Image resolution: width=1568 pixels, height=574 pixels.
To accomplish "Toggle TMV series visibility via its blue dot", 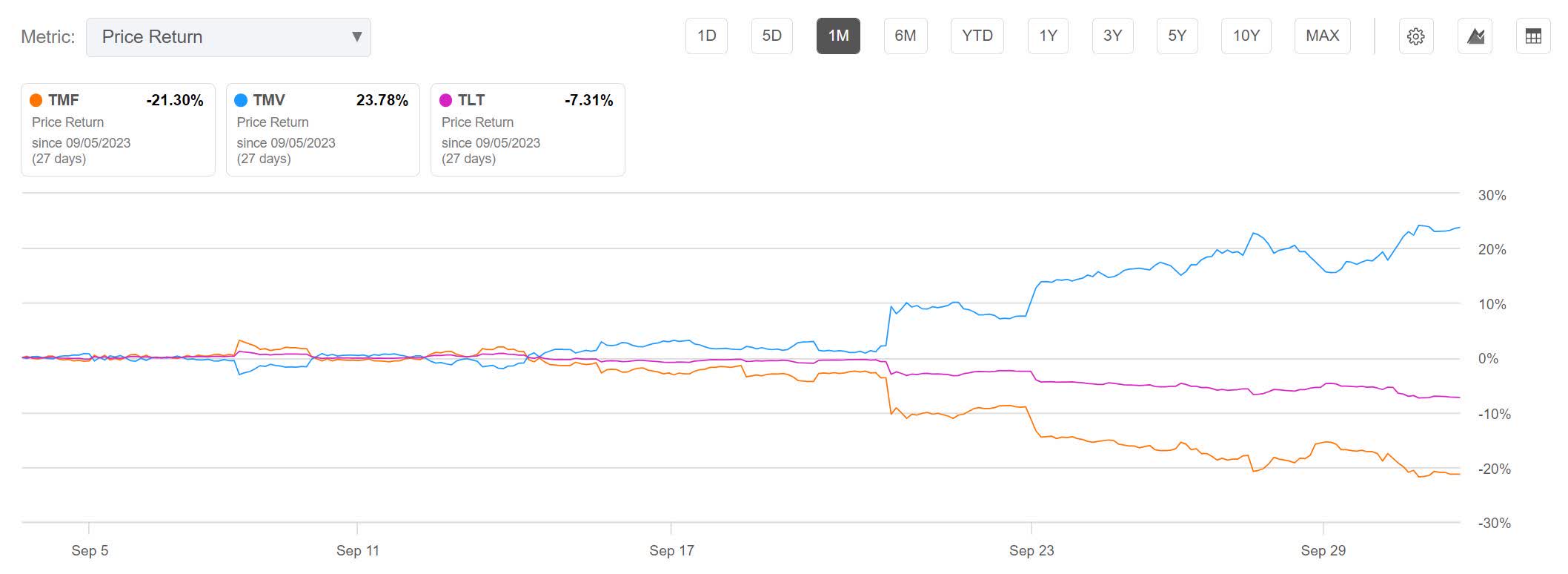I will (242, 99).
